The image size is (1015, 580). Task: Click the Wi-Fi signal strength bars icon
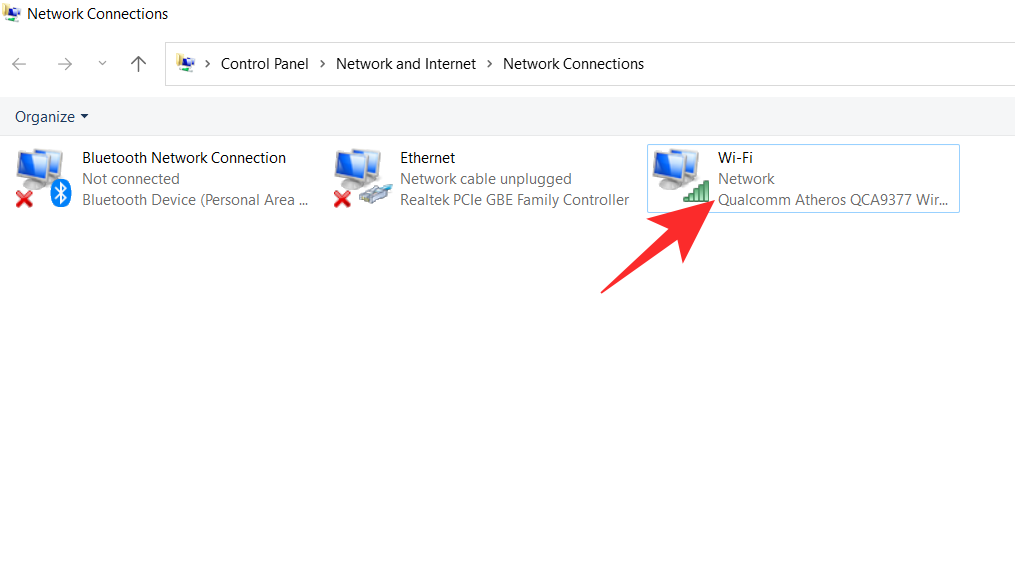697,192
